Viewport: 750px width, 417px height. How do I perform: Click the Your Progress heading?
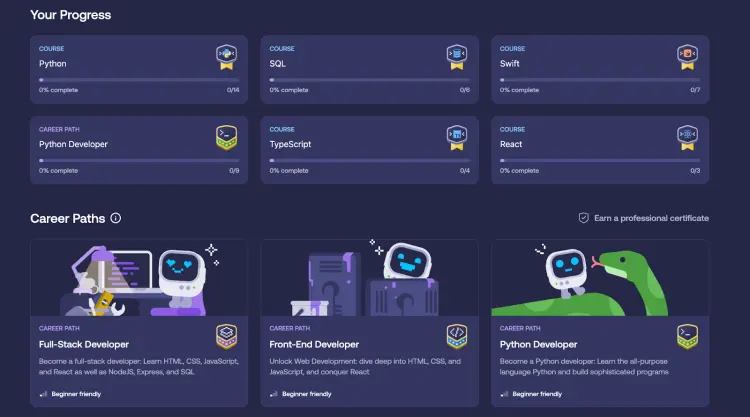coord(70,15)
